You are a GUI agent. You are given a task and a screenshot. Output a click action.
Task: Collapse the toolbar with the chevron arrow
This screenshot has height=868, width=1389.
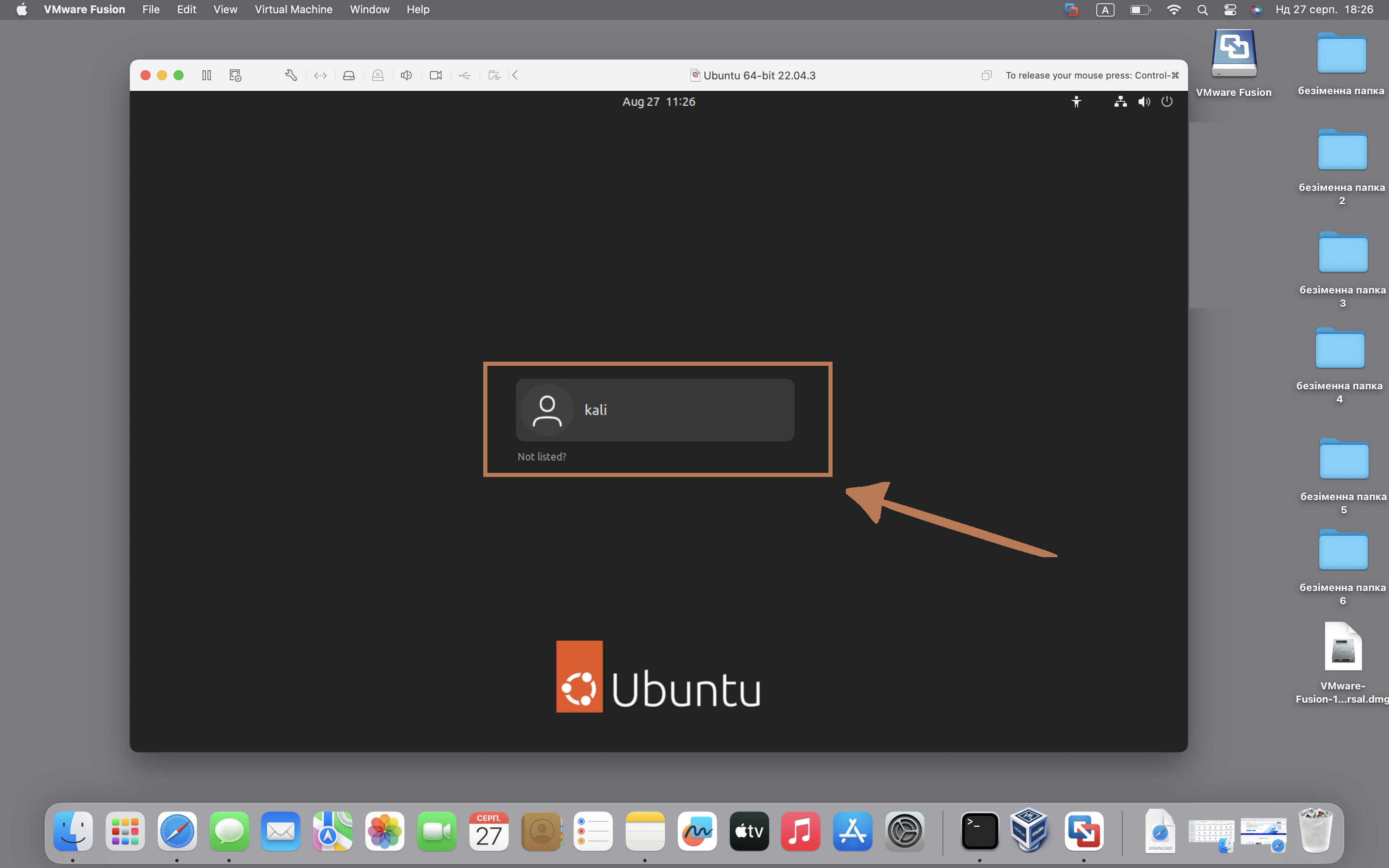[x=516, y=75]
